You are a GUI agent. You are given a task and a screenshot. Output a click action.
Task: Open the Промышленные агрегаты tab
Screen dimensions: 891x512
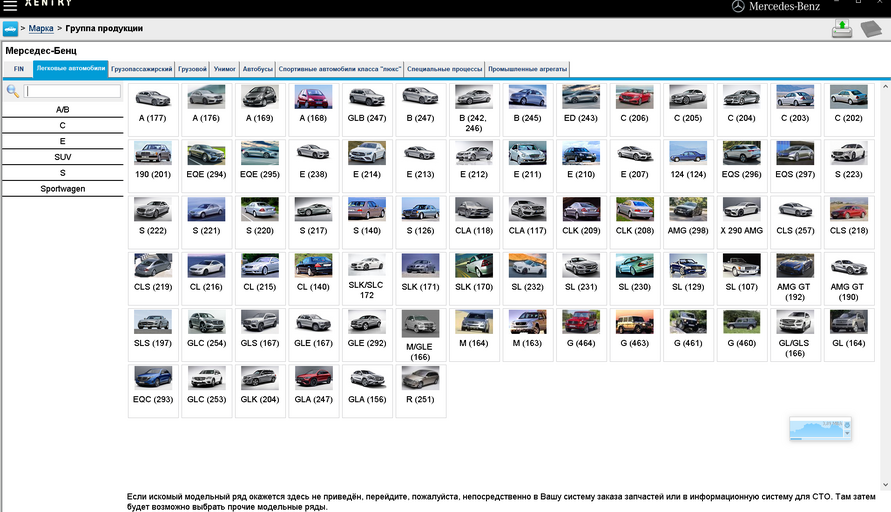527,69
